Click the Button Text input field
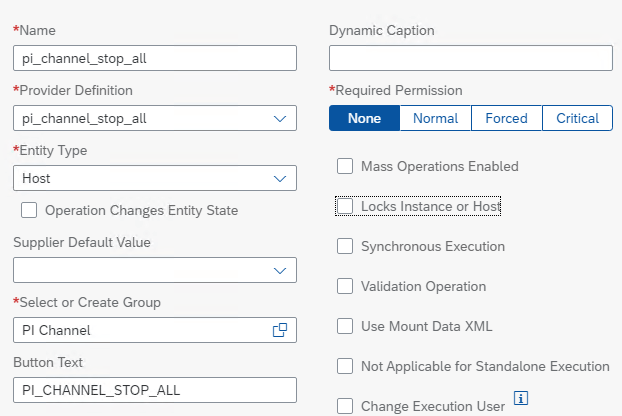This screenshot has height=416, width=622. [x=155, y=390]
